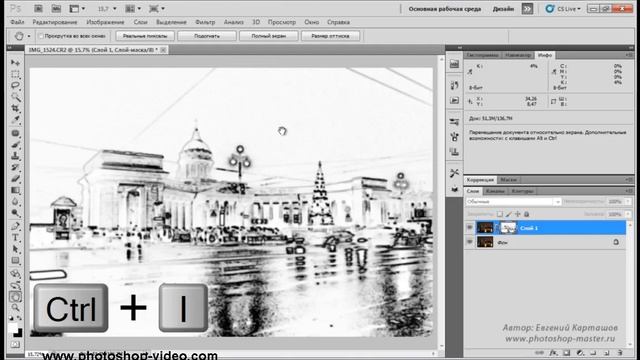Open the layer opacity dropdown arrow
Image resolution: width=640 pixels, height=360 pixels.
point(628,202)
